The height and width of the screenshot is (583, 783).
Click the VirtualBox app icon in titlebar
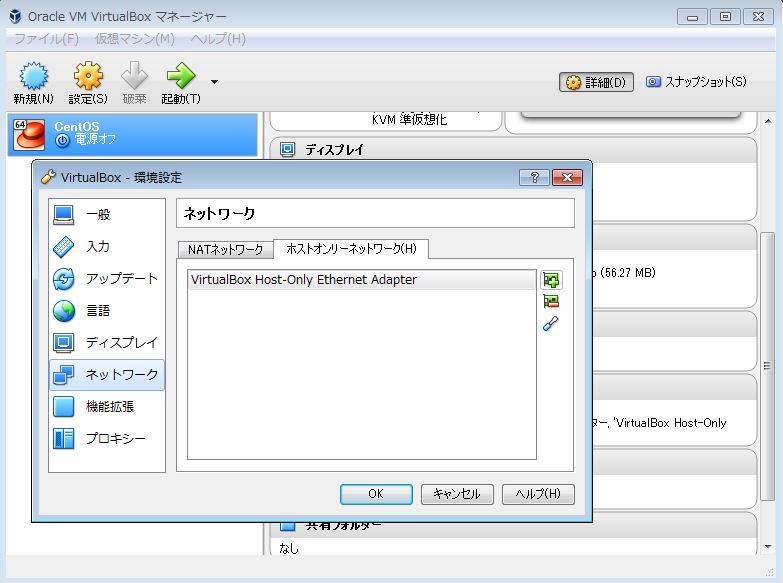click(15, 16)
